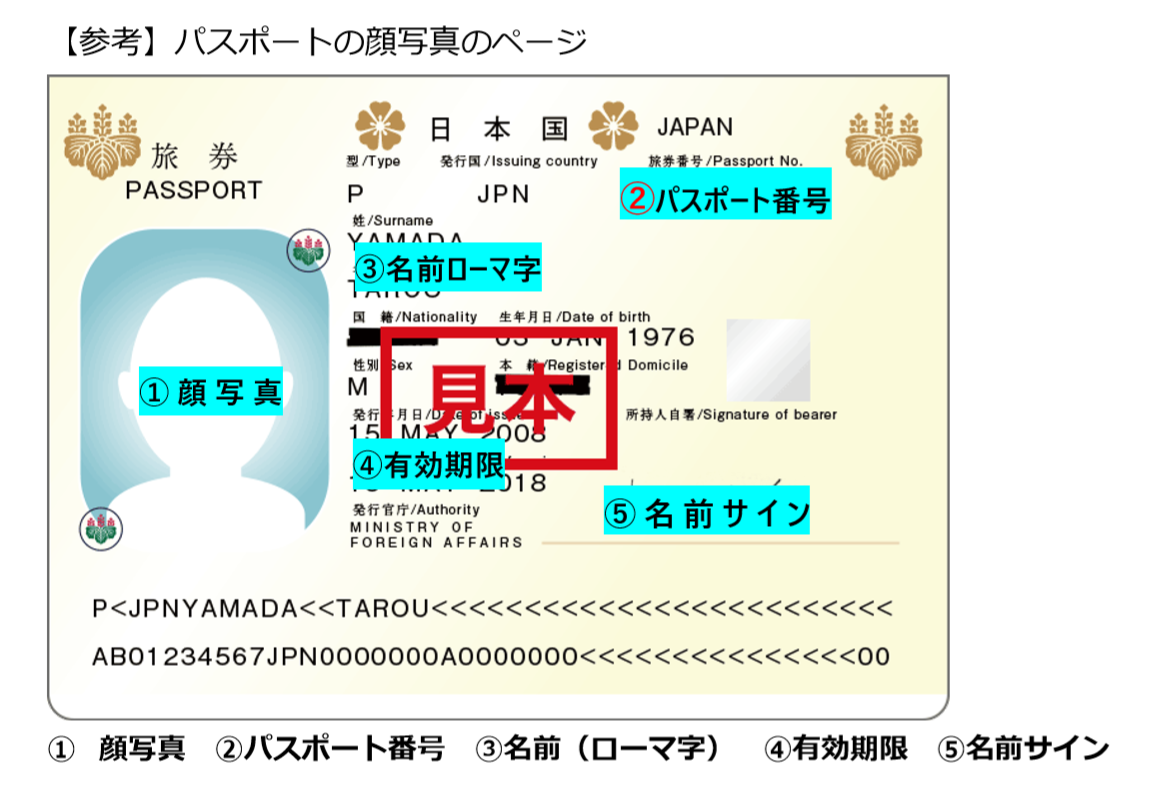
Task: Click the machine-readable line P<JPNYAMADA<<TAROU
Action: [493, 609]
